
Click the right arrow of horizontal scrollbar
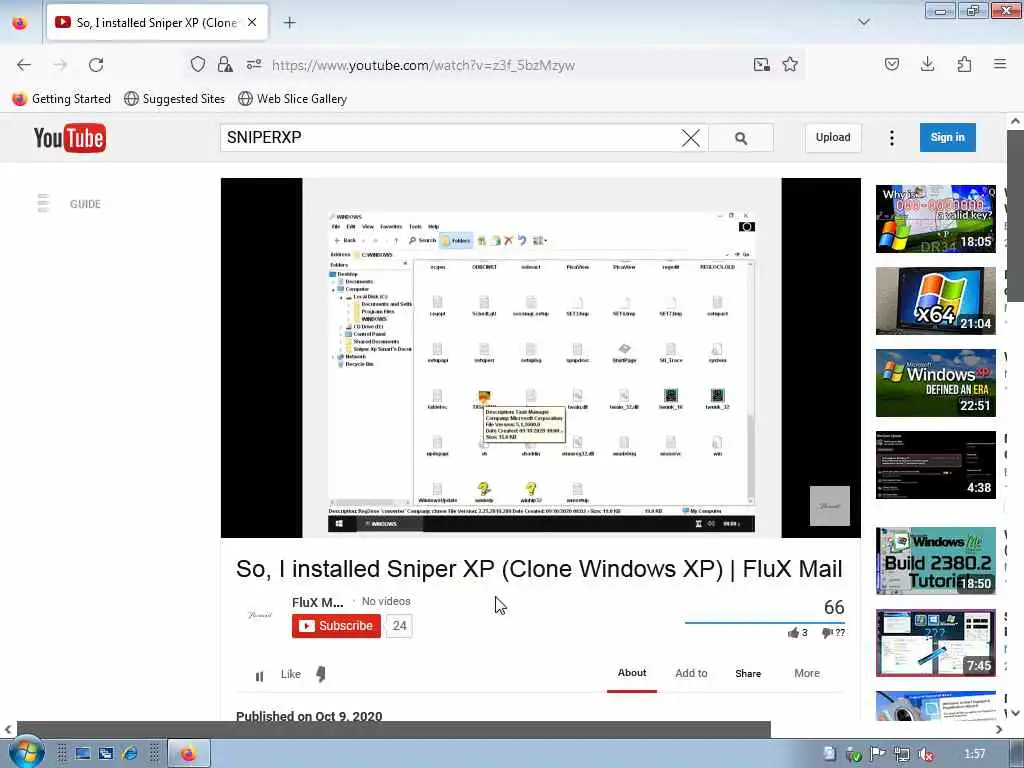999,729
